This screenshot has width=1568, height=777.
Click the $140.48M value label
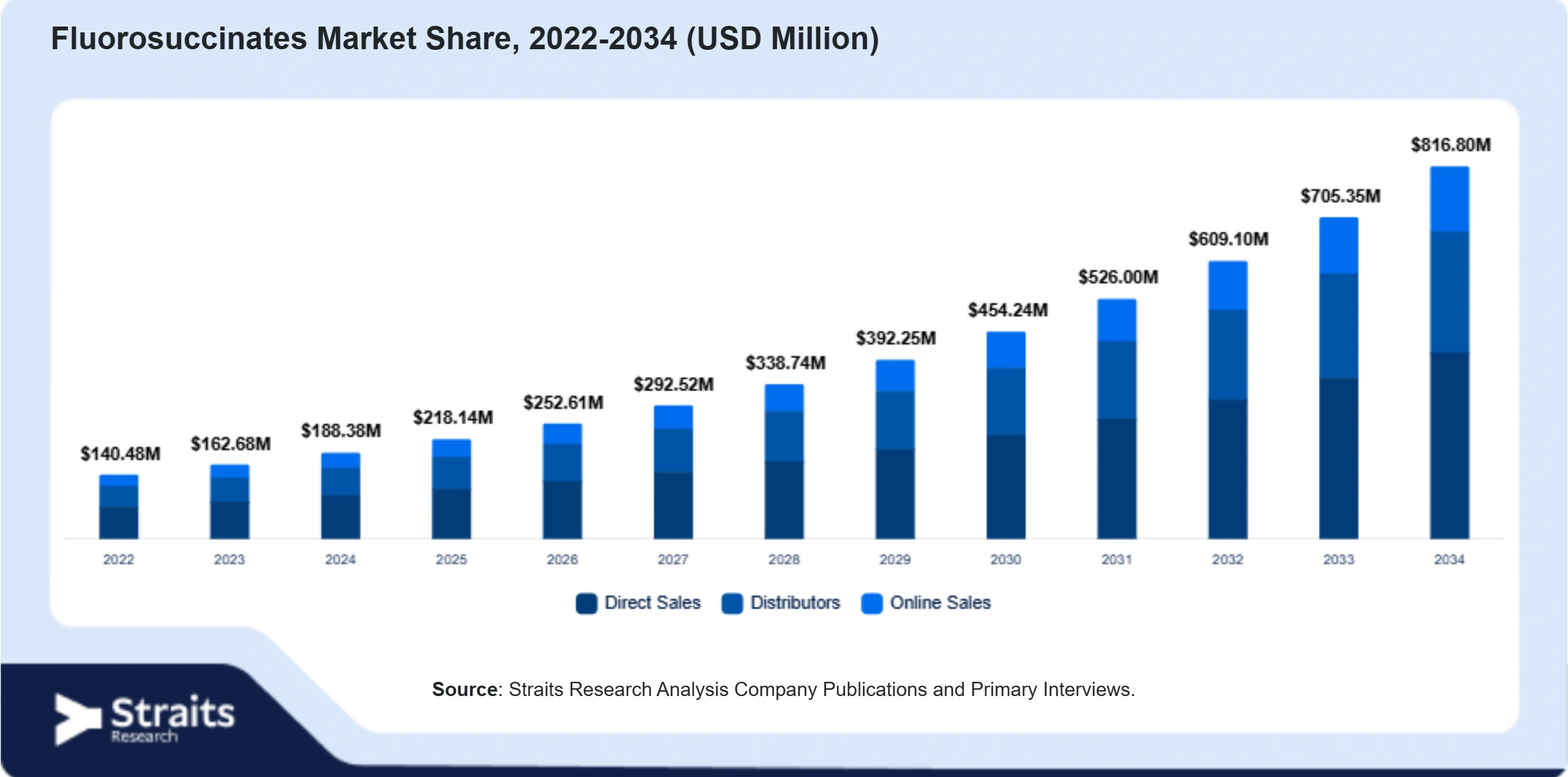pos(120,454)
